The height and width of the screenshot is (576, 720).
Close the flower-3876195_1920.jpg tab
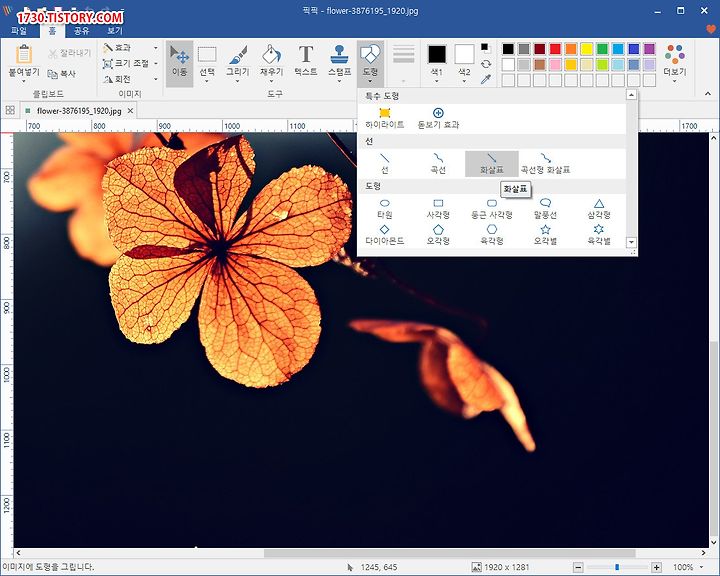click(x=130, y=111)
